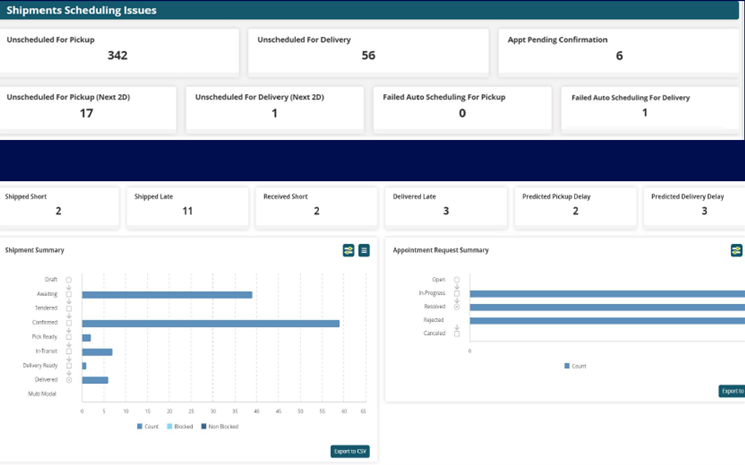Click the Appointment Request Summary title
Image resolution: width=745 pixels, height=465 pixels.
[x=440, y=250]
